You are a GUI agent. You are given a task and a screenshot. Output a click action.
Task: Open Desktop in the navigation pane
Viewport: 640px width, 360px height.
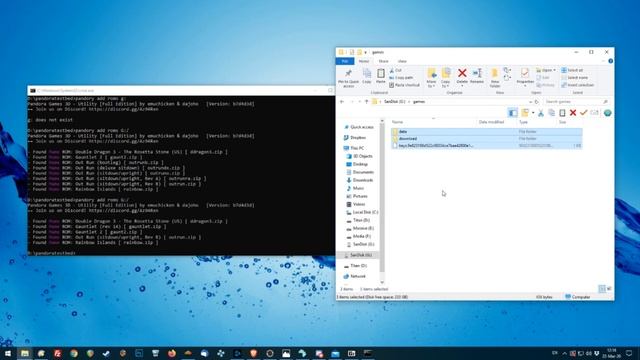(x=357, y=164)
